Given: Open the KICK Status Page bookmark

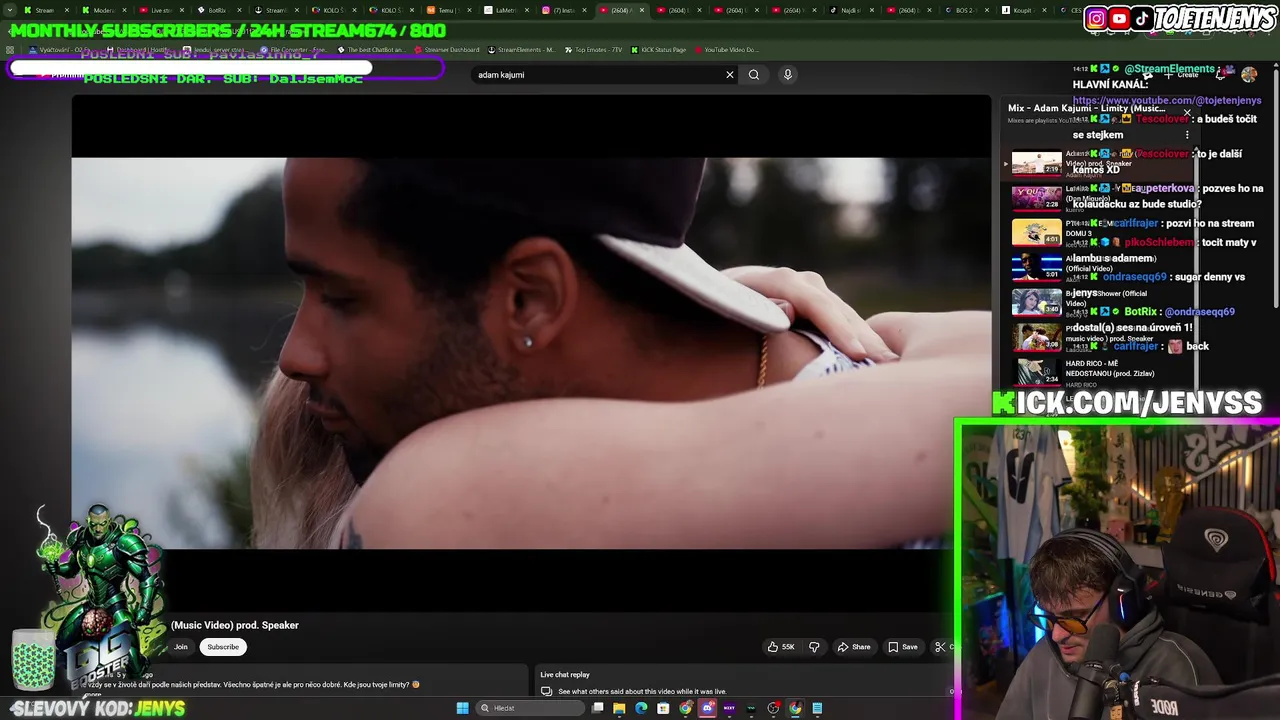Looking at the screenshot, I should pyautogui.click(x=658, y=49).
